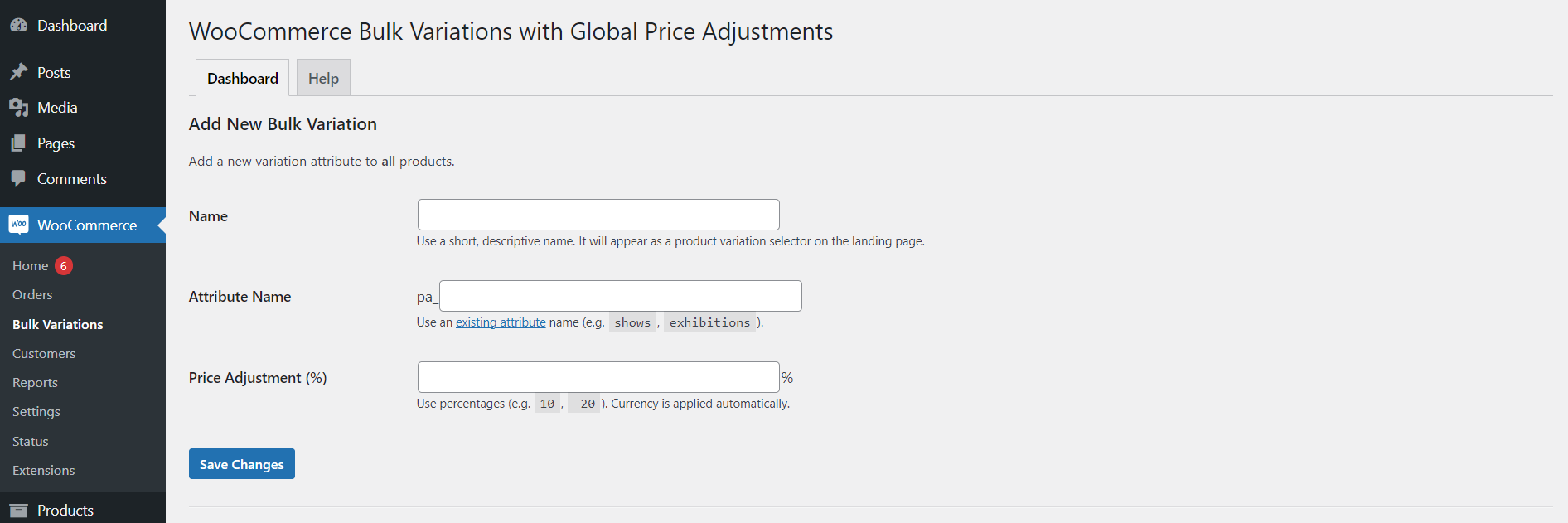Go to the Customers submenu page
The height and width of the screenshot is (523, 1568).
click(44, 354)
